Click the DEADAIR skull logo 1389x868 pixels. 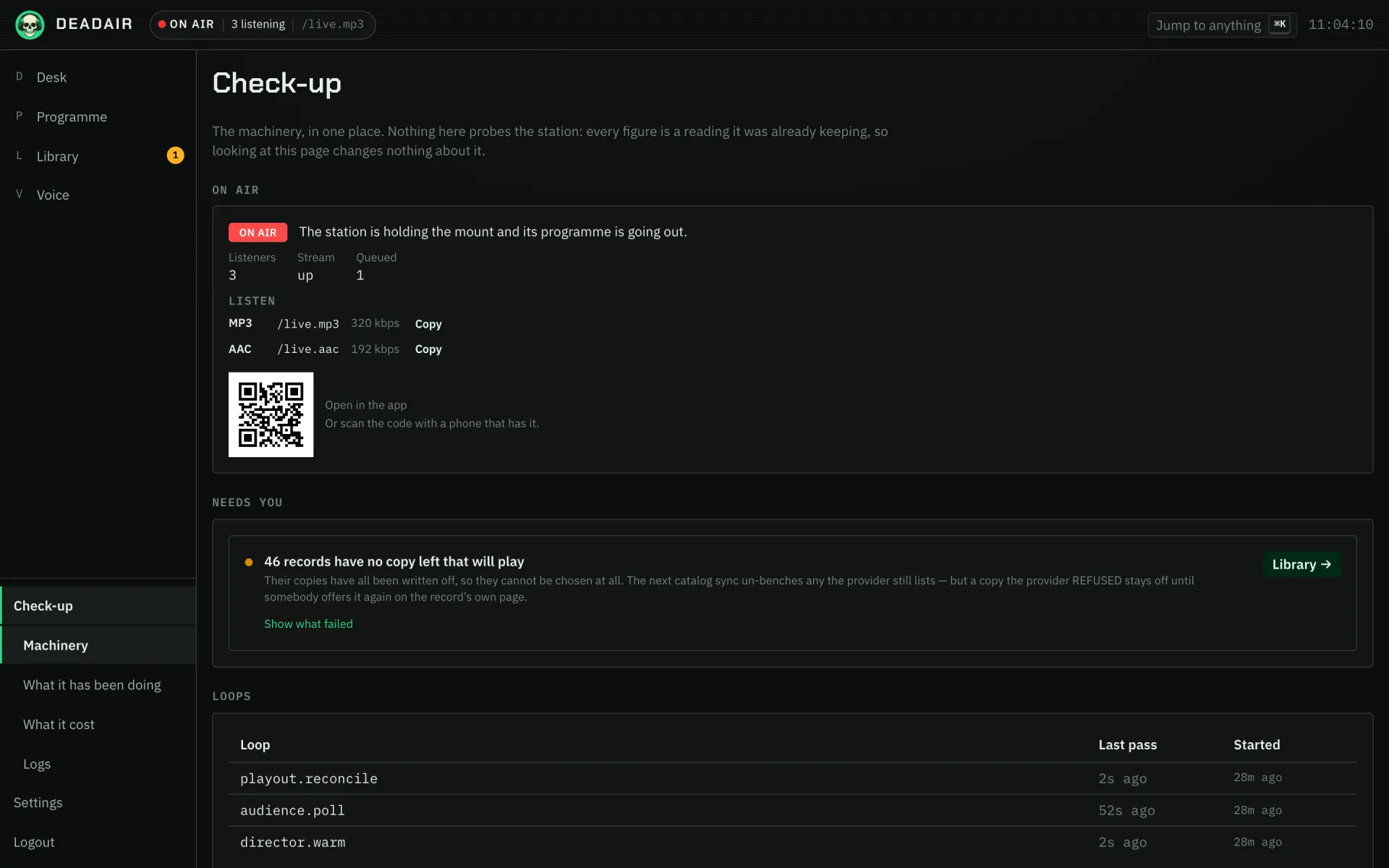point(30,25)
